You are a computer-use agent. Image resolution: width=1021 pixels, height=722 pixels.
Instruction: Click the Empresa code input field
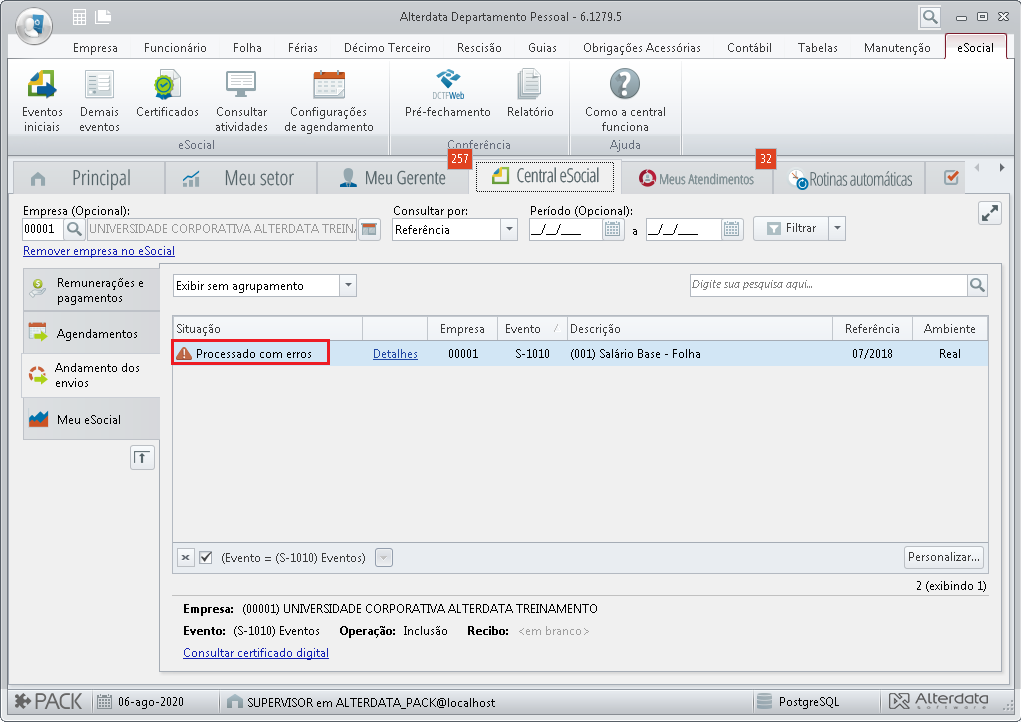tap(43, 229)
